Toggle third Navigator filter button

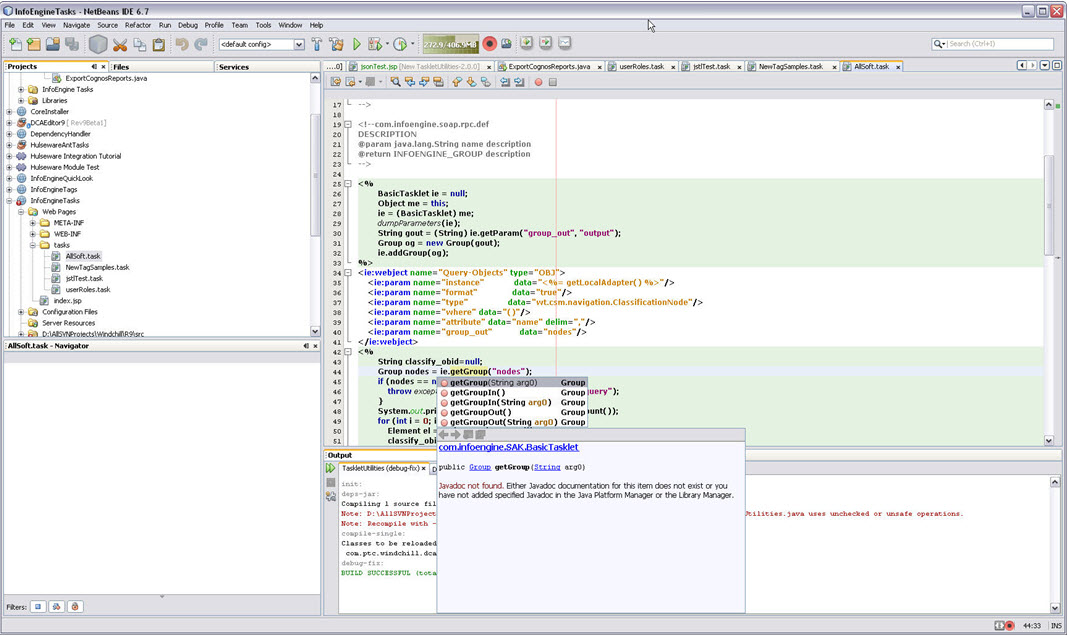pyautogui.click(x=75, y=607)
